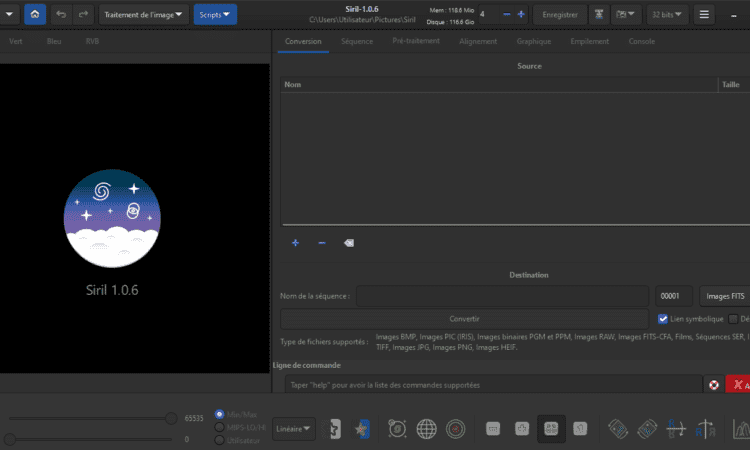Open the Linéaire display mode dropdown

coord(293,429)
